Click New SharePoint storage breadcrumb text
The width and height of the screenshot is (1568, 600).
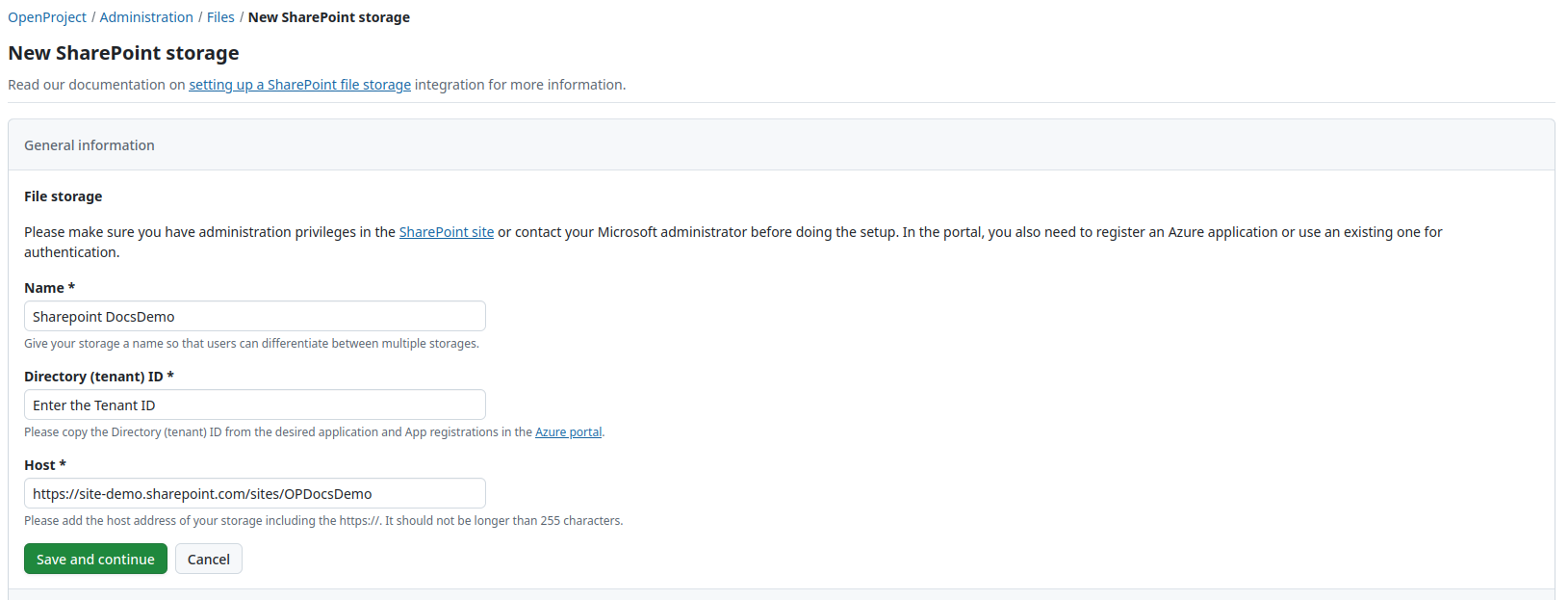pos(329,17)
